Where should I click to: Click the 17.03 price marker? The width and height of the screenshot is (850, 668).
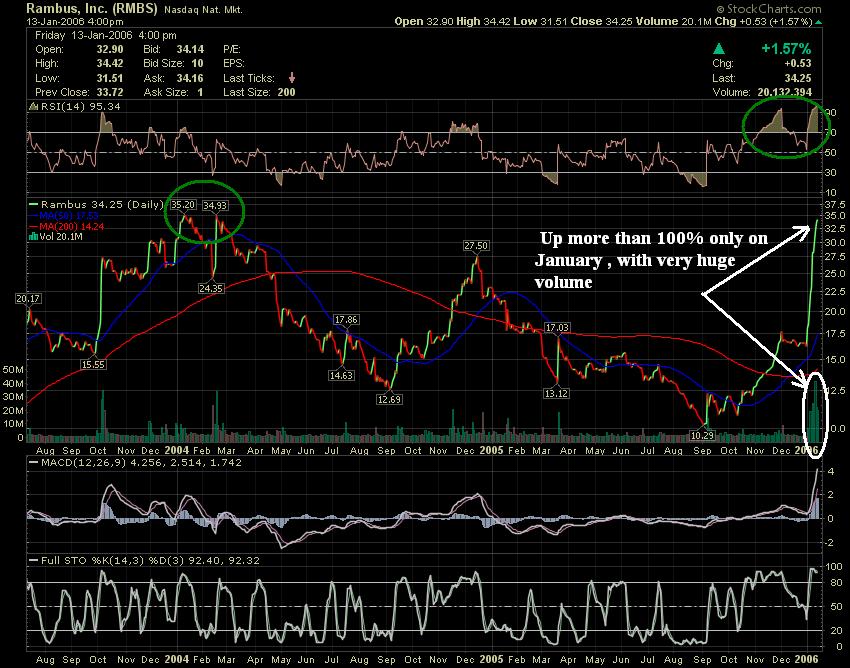coord(557,327)
